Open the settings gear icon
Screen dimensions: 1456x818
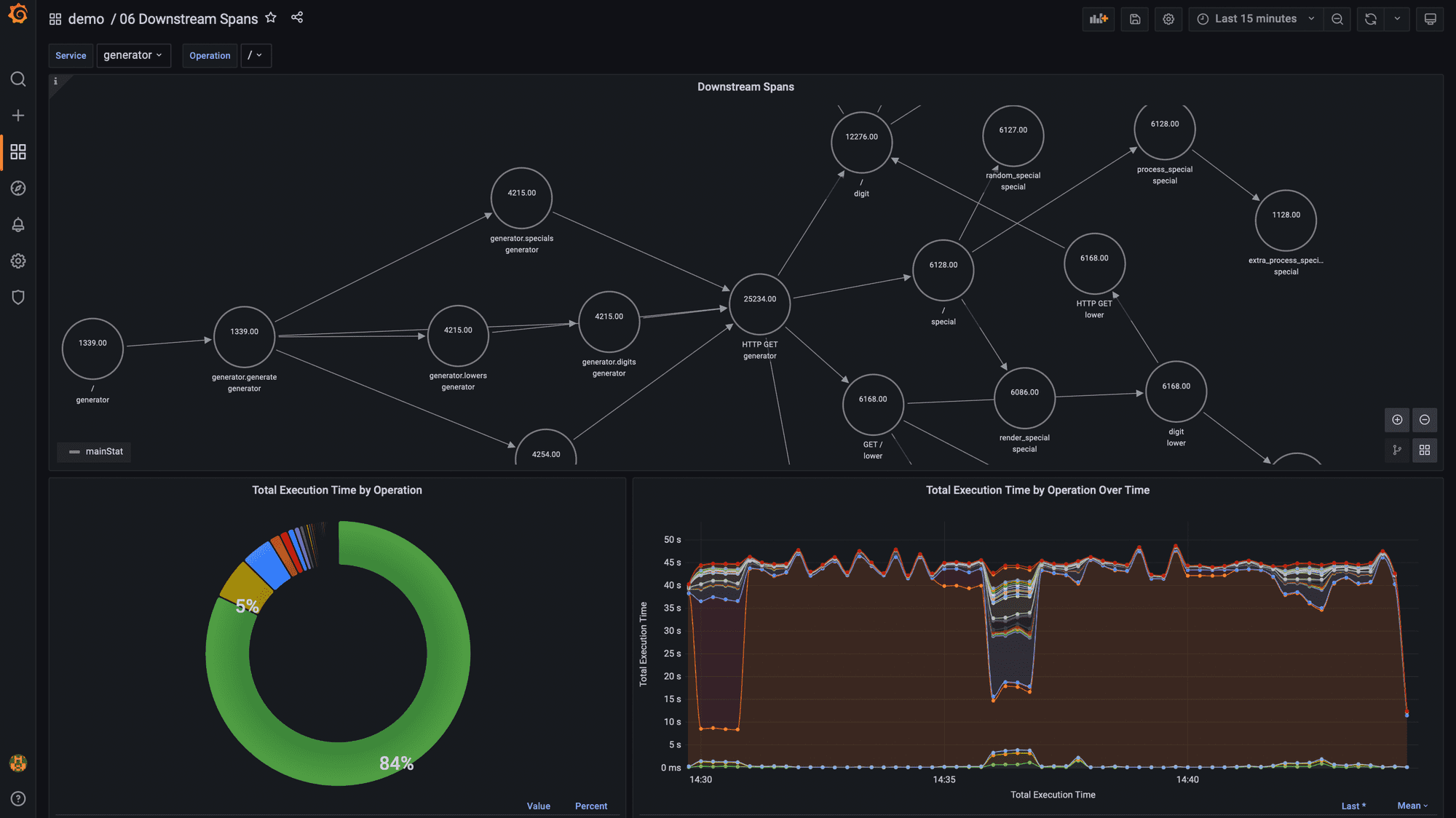(1167, 18)
